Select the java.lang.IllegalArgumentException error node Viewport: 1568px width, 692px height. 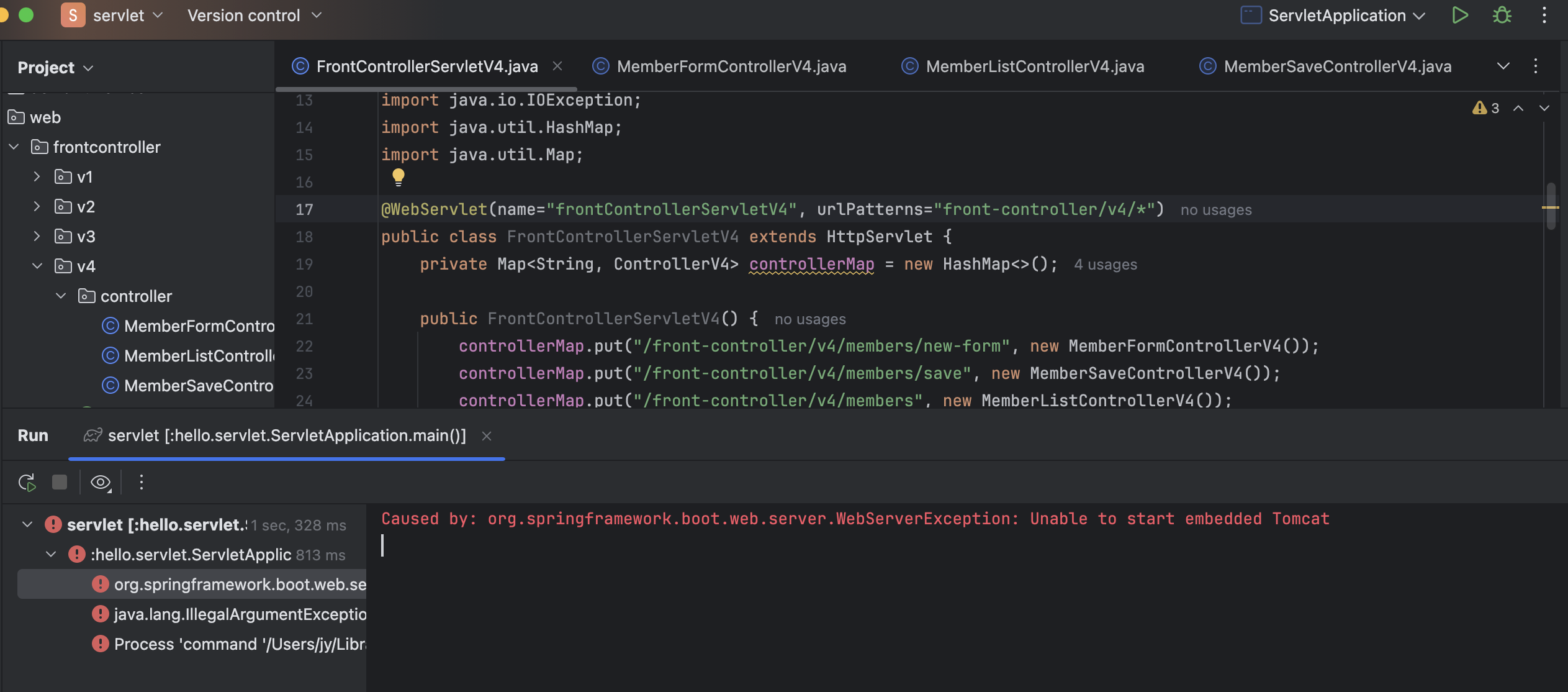click(x=240, y=614)
